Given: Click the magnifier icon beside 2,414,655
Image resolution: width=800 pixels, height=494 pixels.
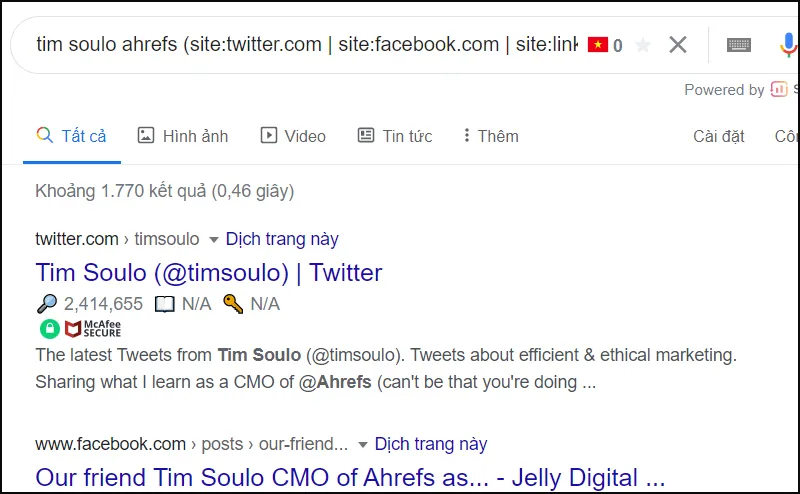Looking at the screenshot, I should click(47, 304).
